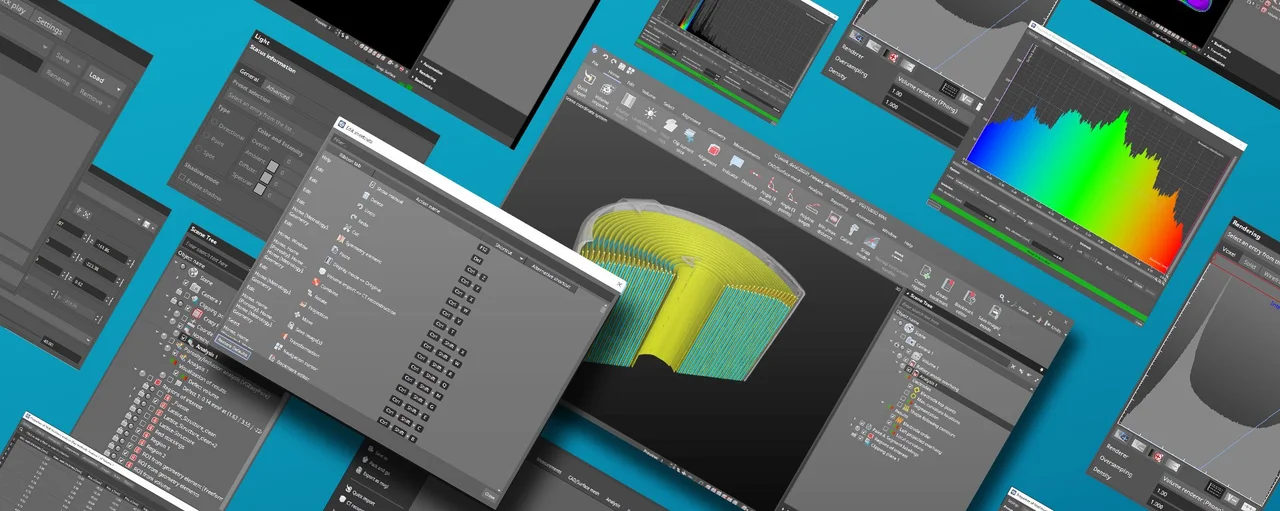Click the Quick import ribbon icon
Viewport: 1280px width, 511px height.
click(589, 77)
